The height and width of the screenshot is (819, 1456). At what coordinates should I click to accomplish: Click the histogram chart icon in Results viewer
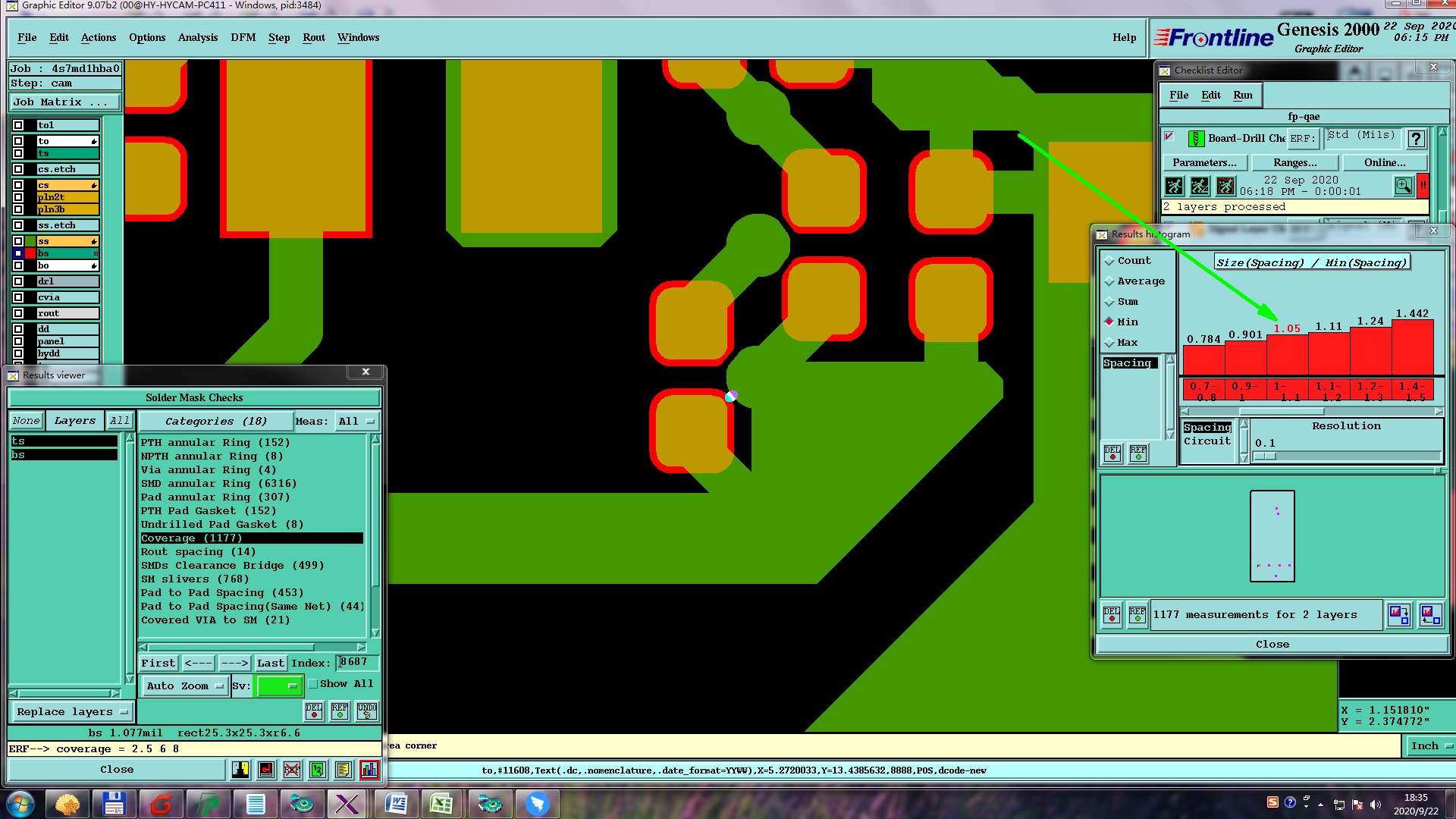coord(369,770)
